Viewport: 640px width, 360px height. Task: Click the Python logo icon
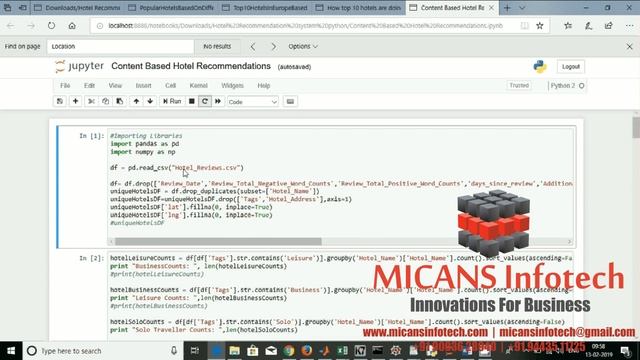coord(540,67)
